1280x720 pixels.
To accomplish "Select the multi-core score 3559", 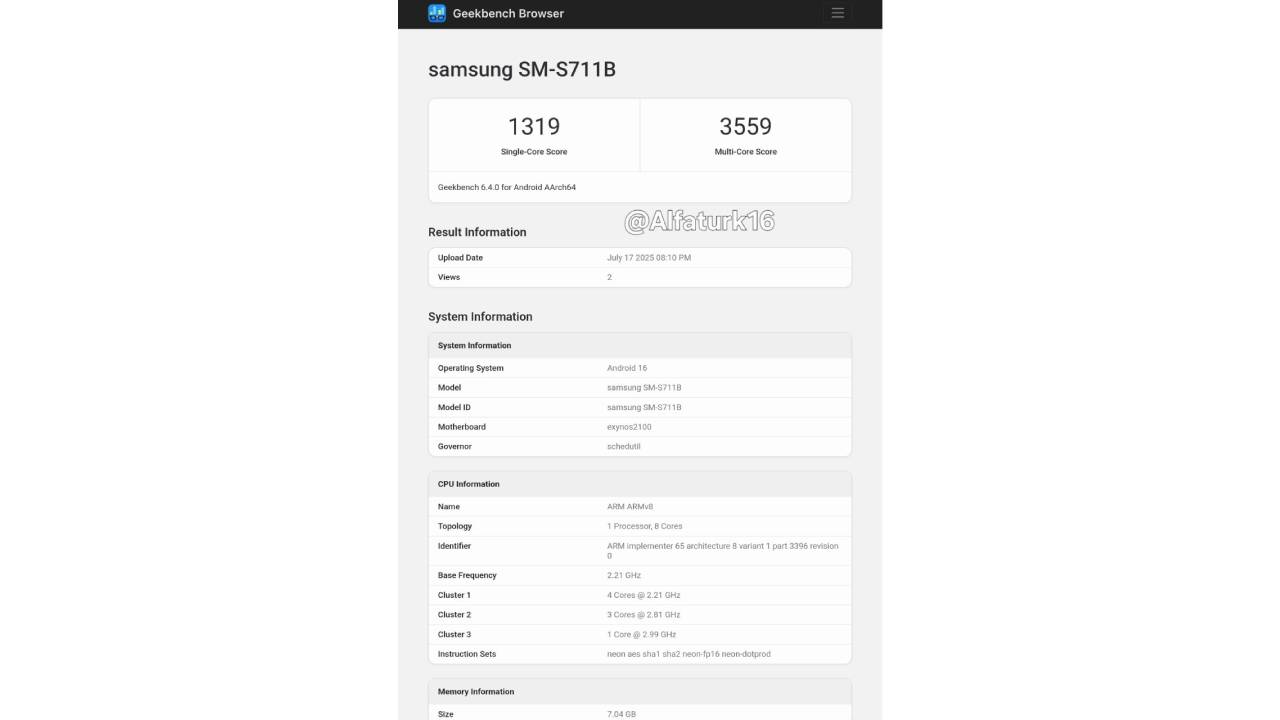I will pos(745,126).
